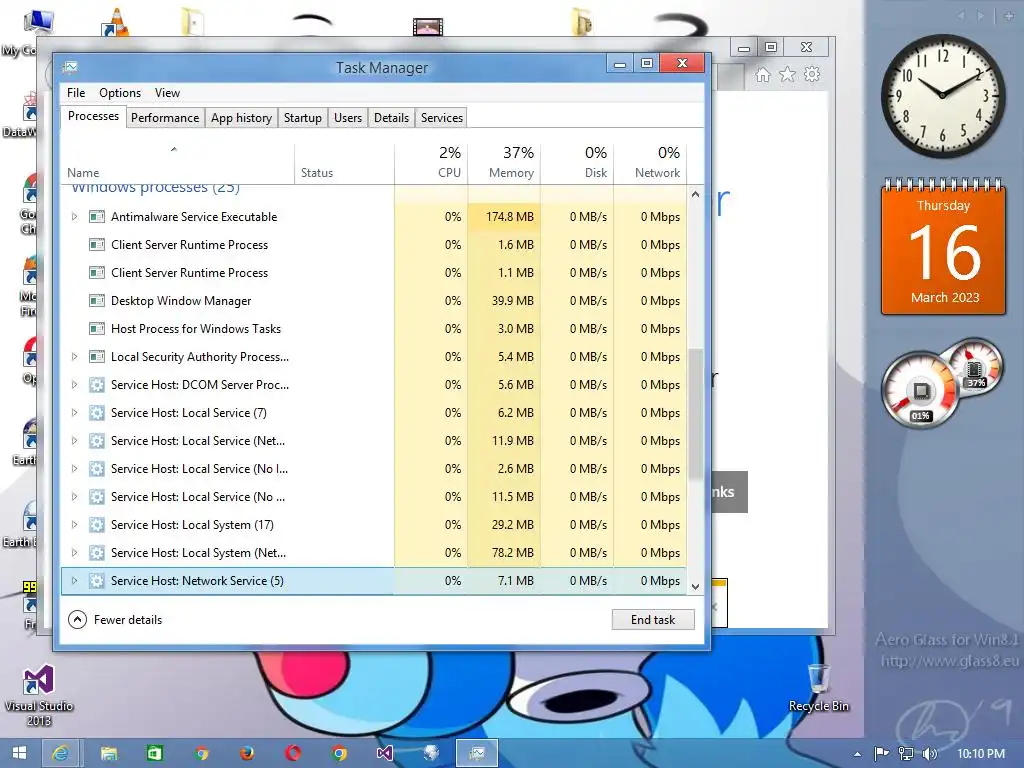
Task: Click the Antimalware Service Executable process icon
Action: (x=97, y=217)
